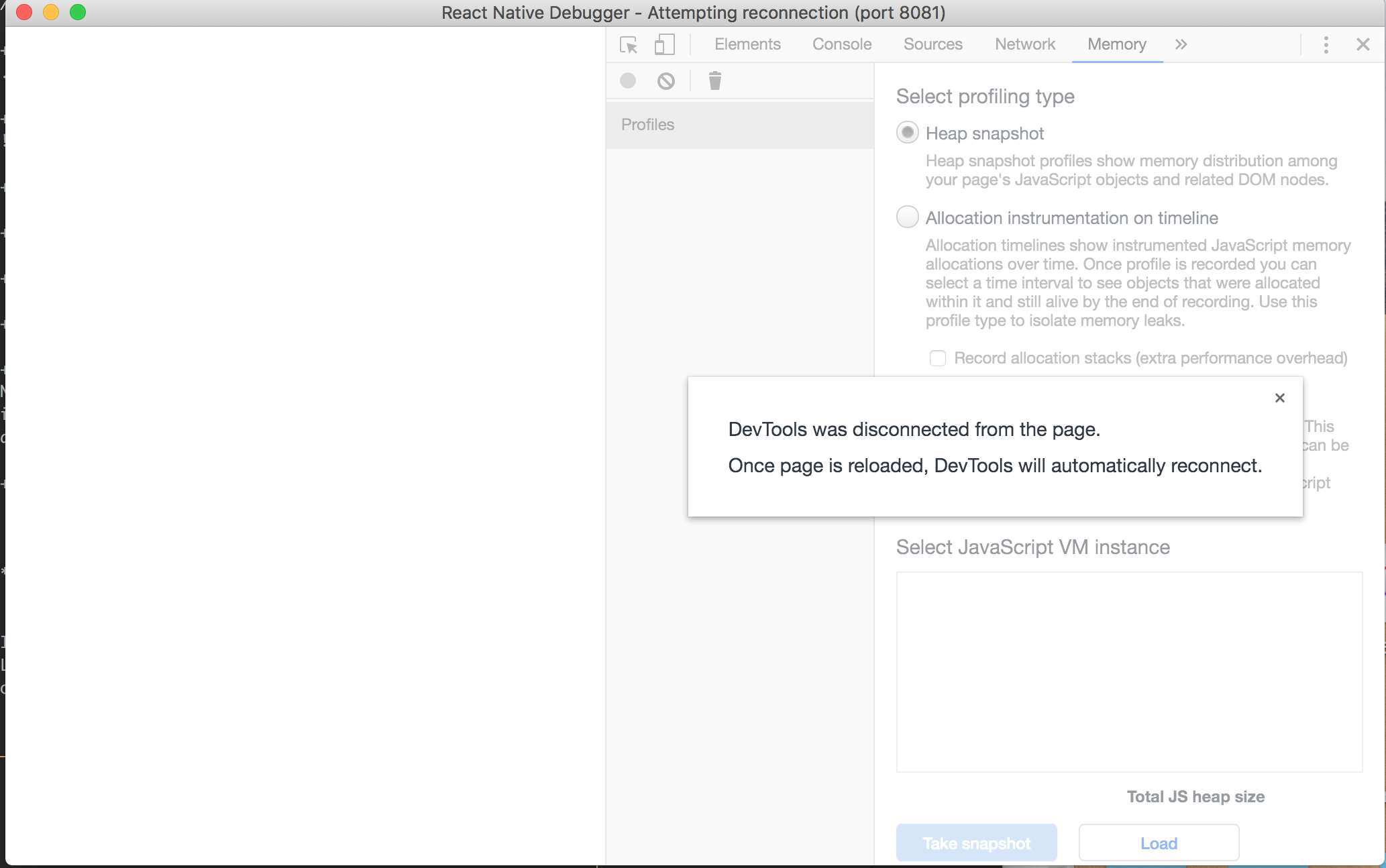Switch to the Elements tab
Screen dimensions: 1386x868
(747, 44)
